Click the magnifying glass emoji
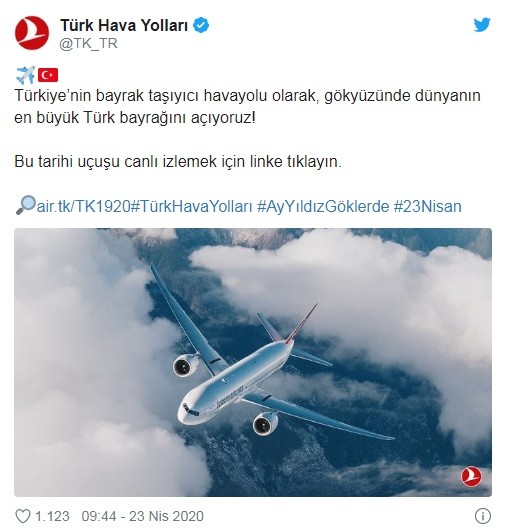Image resolution: width=509 pixels, height=531 pixels. [25, 205]
